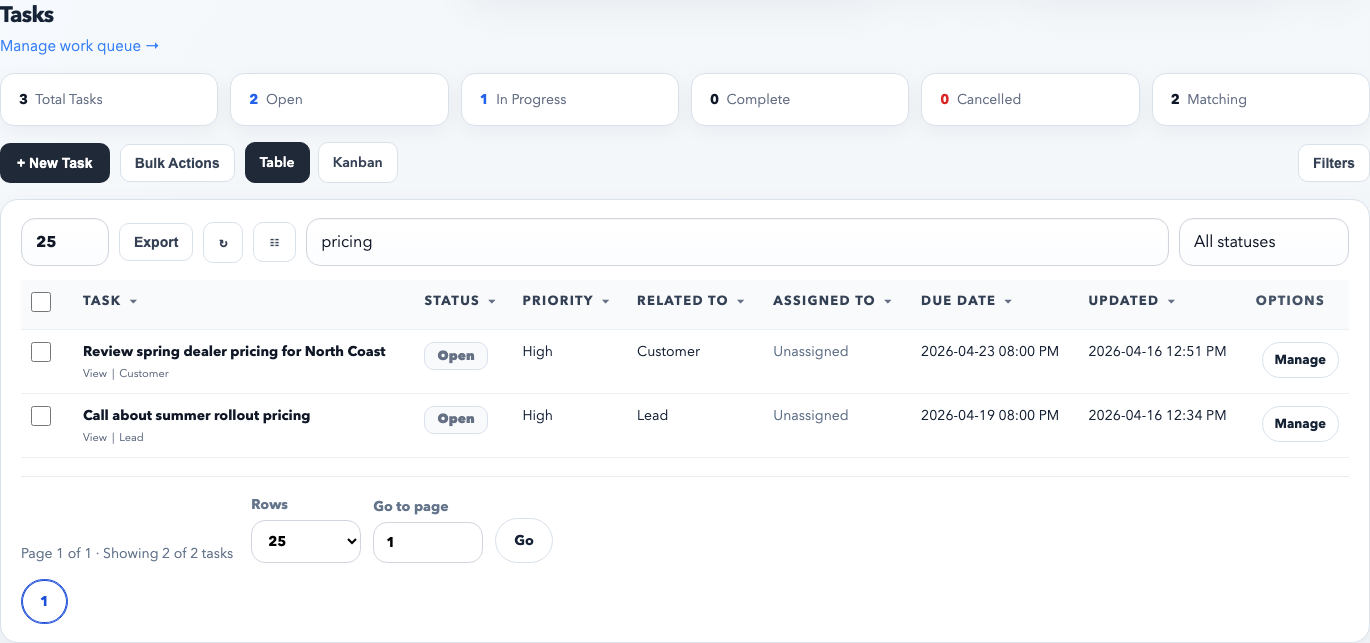
Task: Click updated time 2026-04-16 12:51 PM
Action: pos(1157,351)
